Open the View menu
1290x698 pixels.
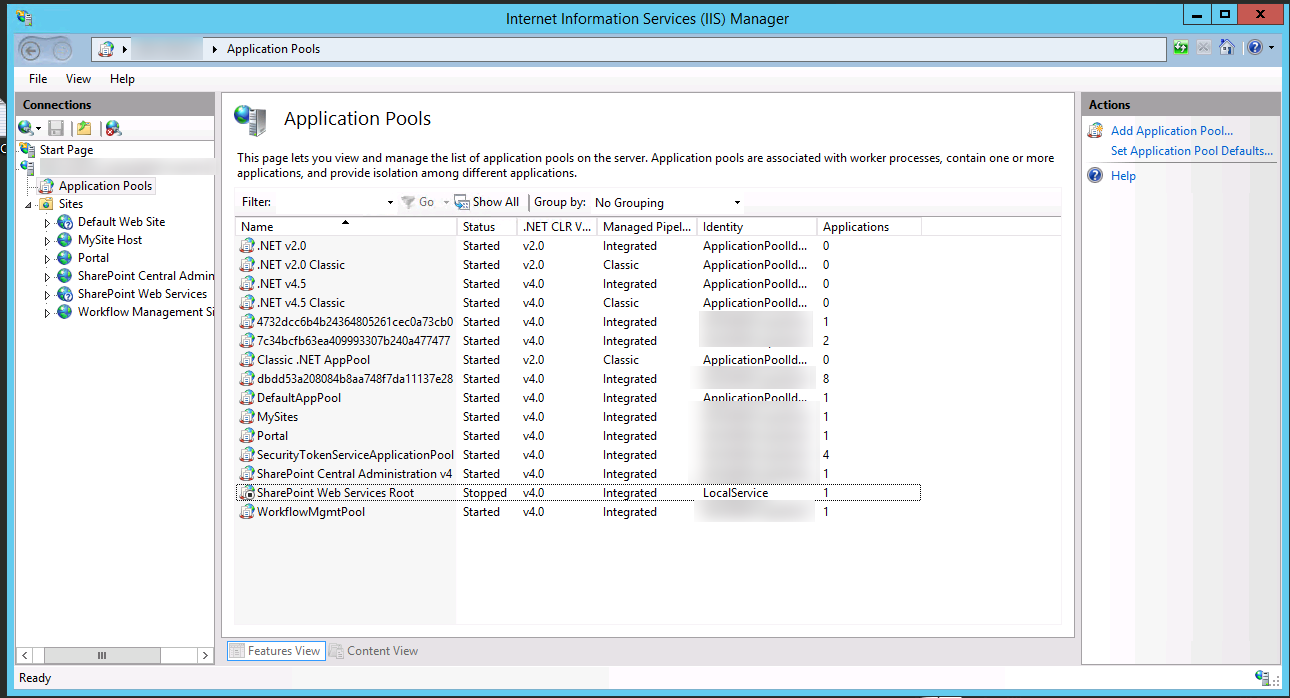pos(78,78)
